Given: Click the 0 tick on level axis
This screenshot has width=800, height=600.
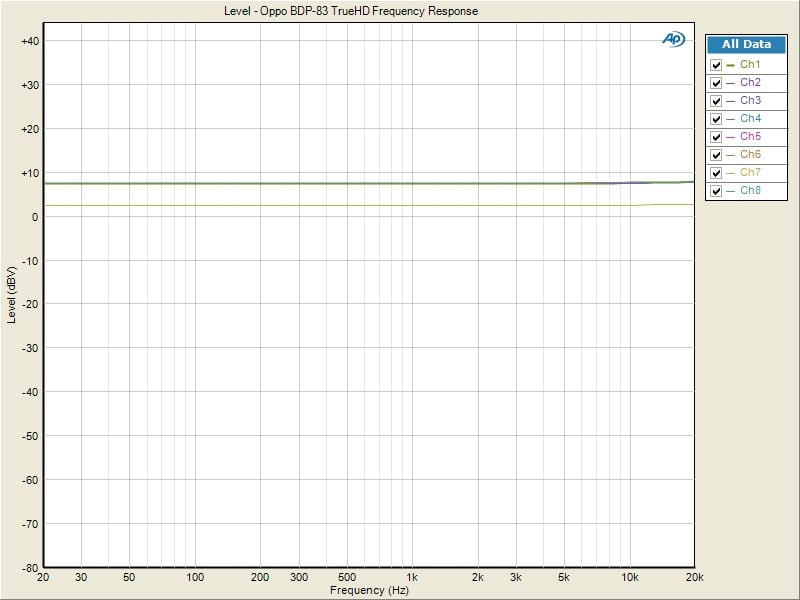Looking at the screenshot, I should (x=33, y=217).
